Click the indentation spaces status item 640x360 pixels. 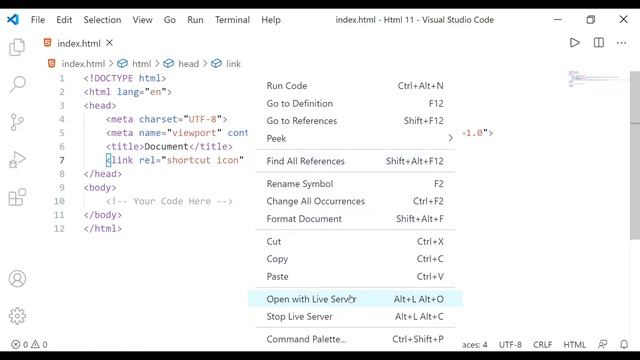pos(475,344)
